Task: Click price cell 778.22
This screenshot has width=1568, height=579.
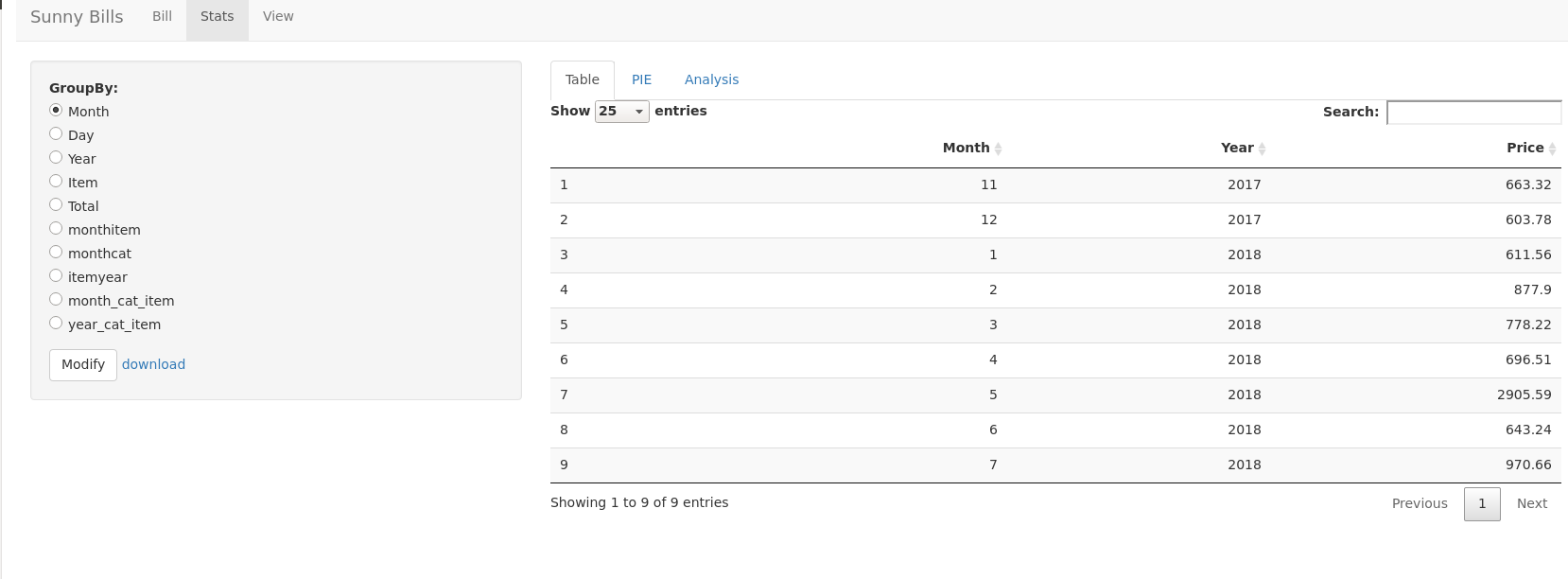Action: coord(1528,325)
